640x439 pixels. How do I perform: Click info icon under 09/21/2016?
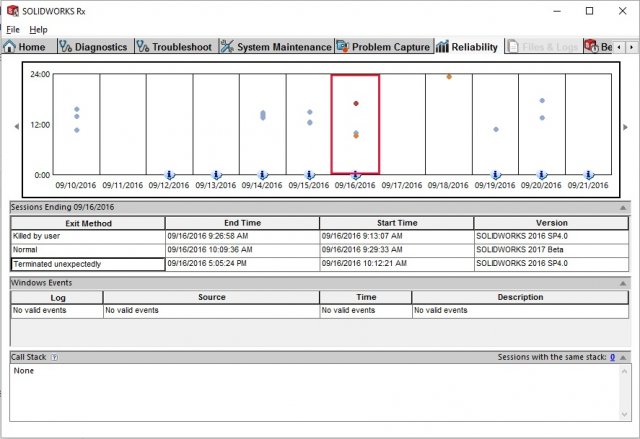[589, 175]
